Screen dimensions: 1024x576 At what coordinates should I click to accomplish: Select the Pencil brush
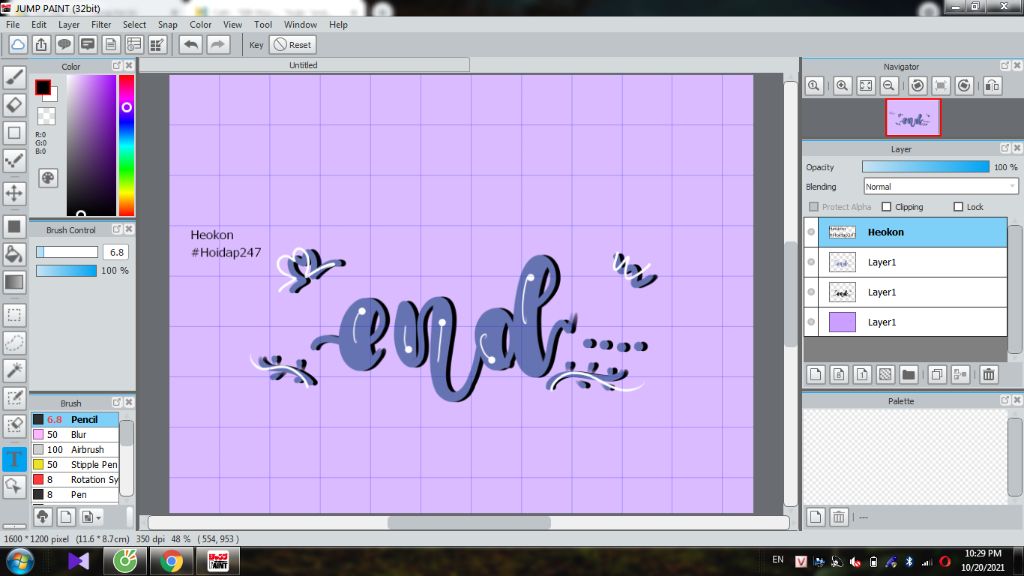coord(75,419)
